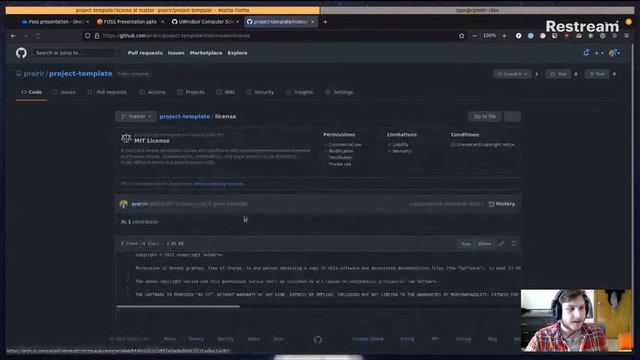Open the prairir owner link

pyautogui.click(x=33, y=73)
